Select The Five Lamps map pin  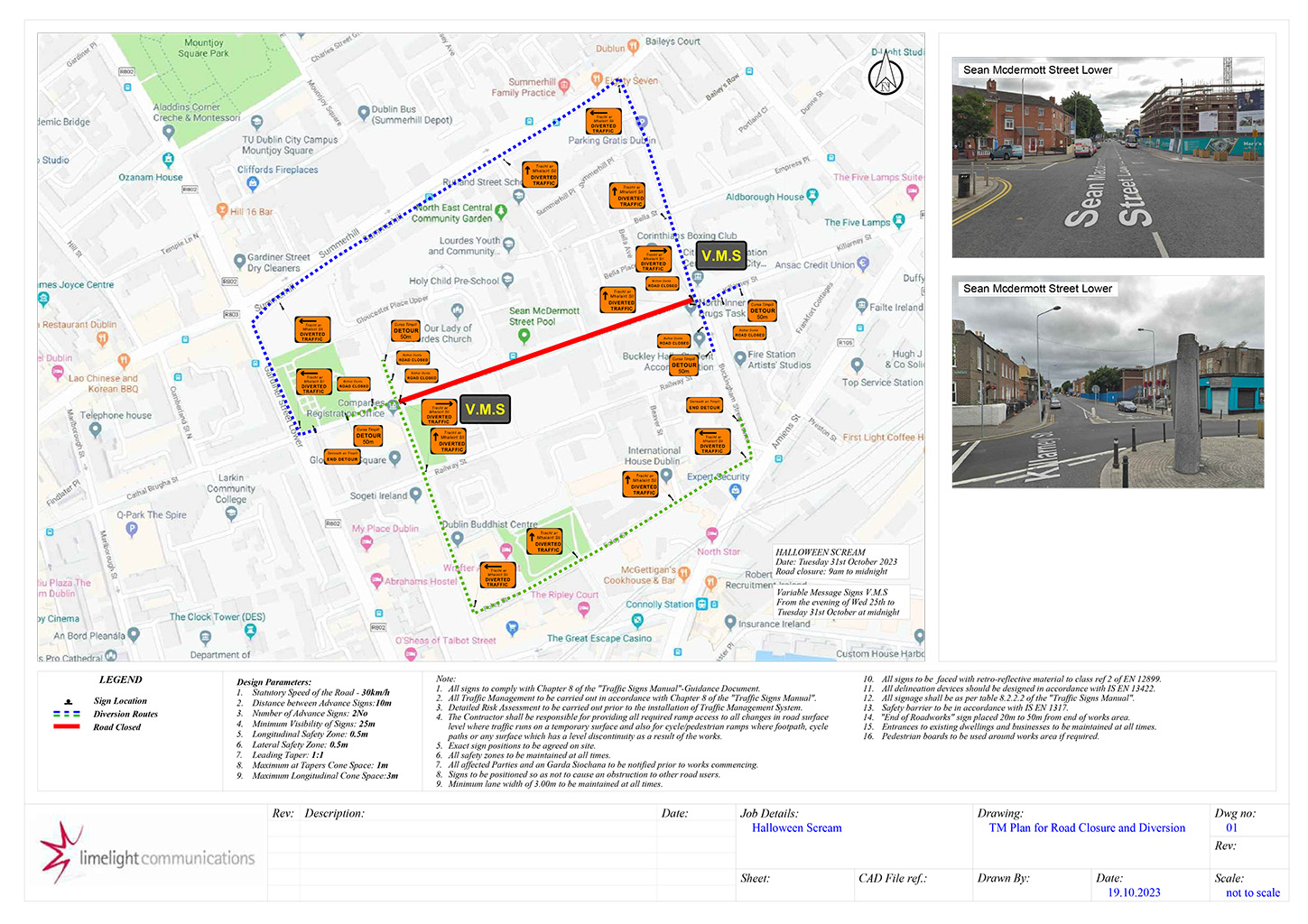pyautogui.click(x=899, y=220)
